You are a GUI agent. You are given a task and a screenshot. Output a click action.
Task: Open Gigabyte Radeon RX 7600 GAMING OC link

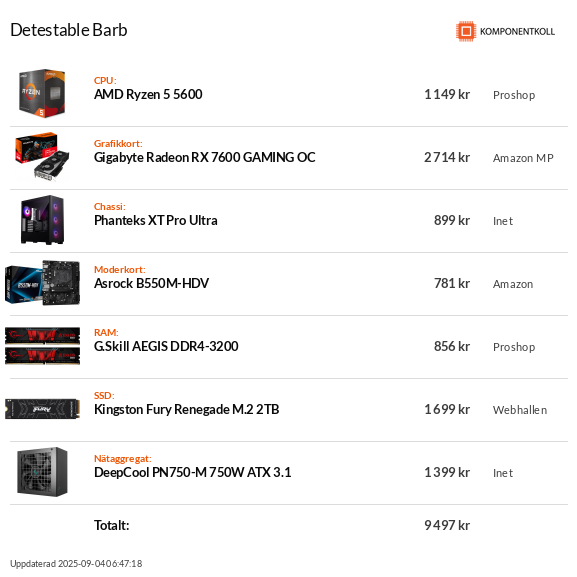(205, 157)
